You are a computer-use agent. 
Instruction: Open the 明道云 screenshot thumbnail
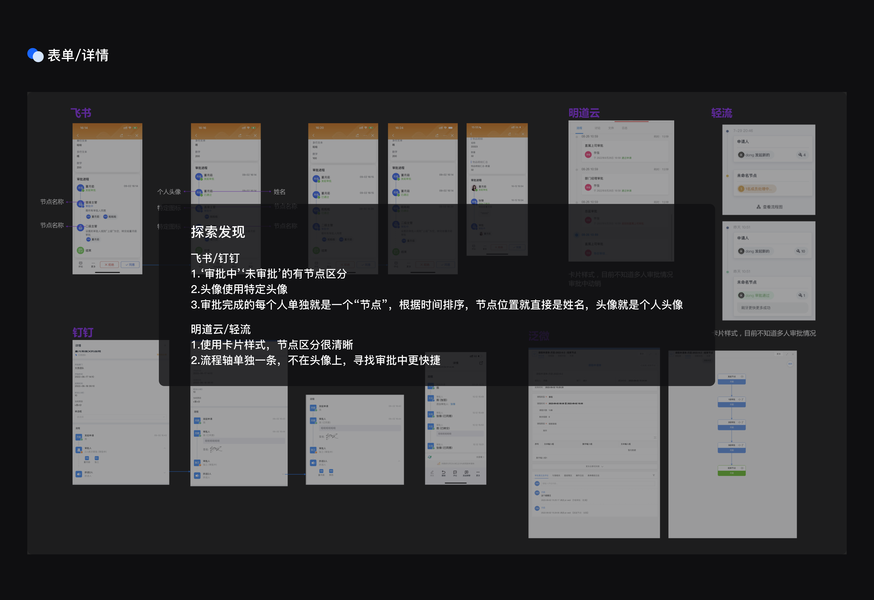(x=621, y=191)
